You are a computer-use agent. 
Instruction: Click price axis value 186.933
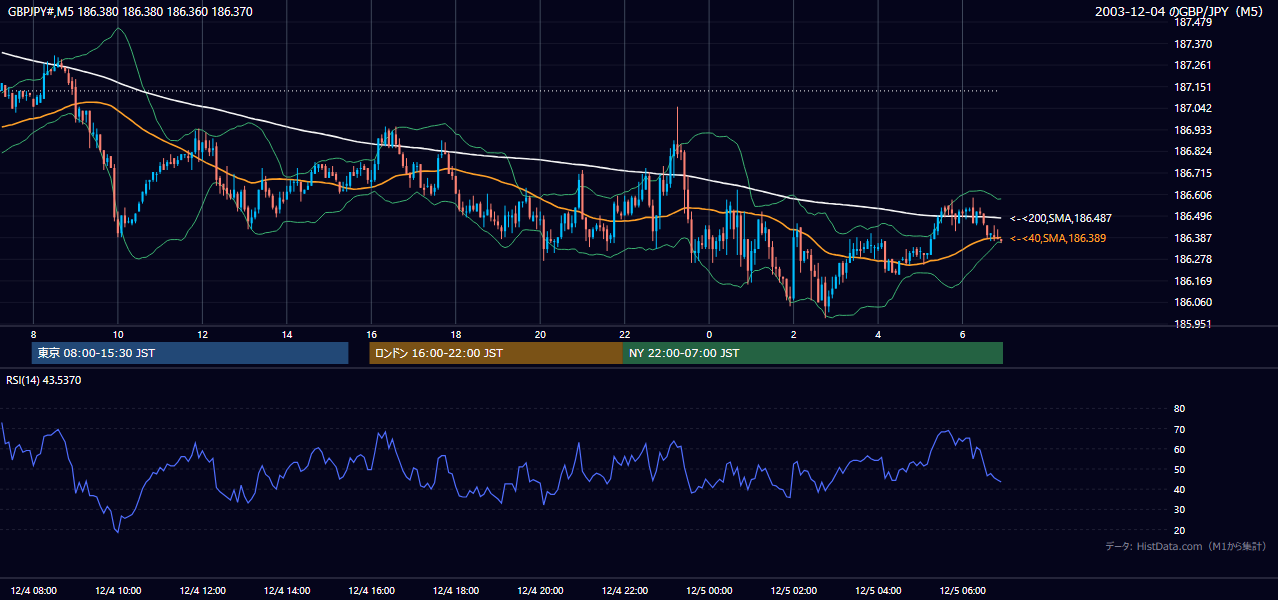coord(1192,130)
